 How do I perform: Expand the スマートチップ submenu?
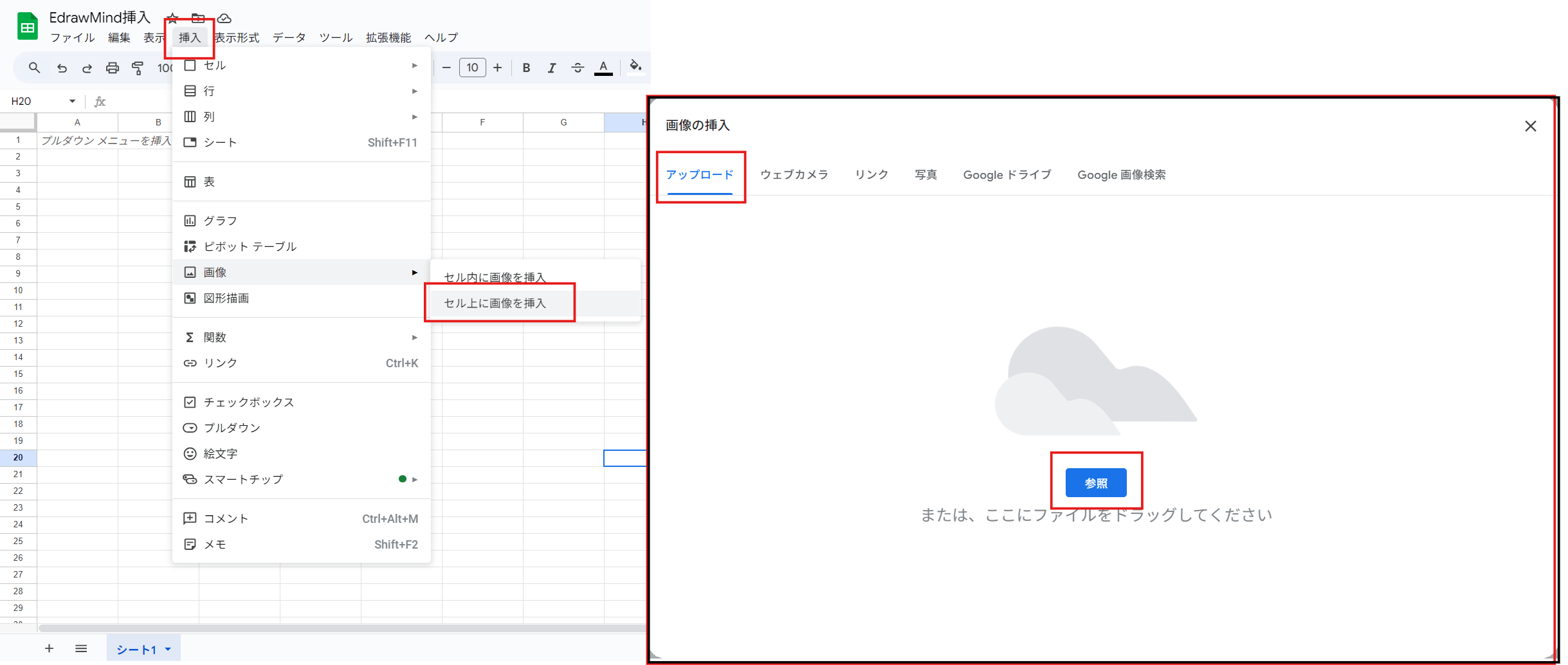302,479
